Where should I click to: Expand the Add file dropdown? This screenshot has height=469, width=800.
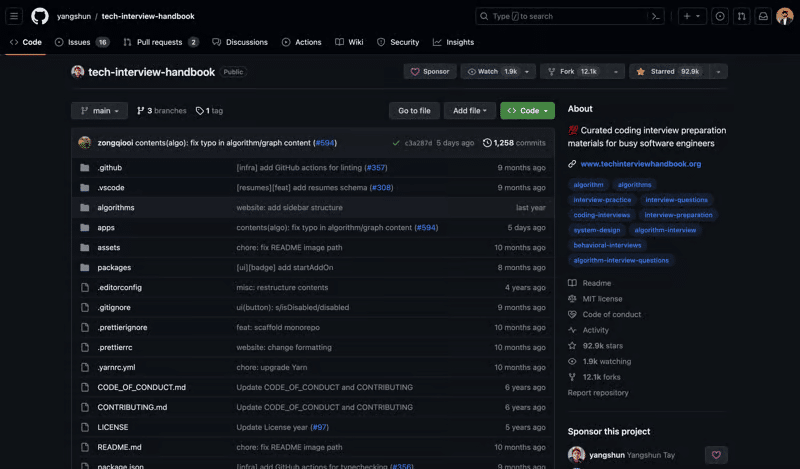tap(469, 111)
